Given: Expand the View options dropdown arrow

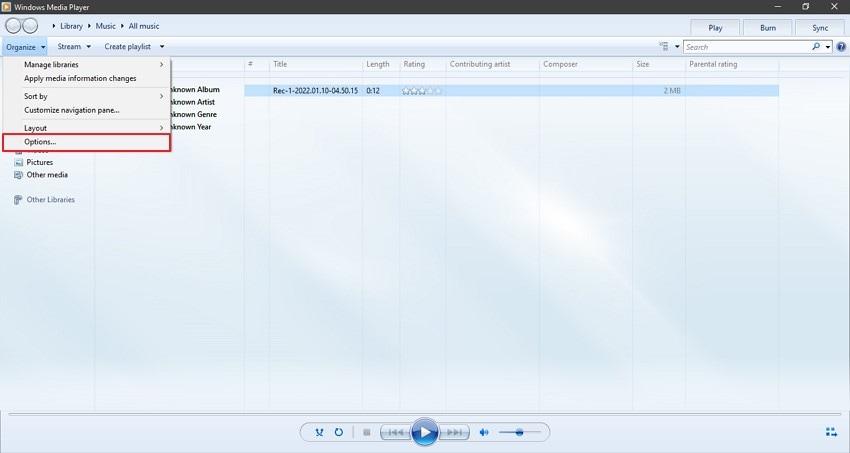Looking at the screenshot, I should [677, 47].
